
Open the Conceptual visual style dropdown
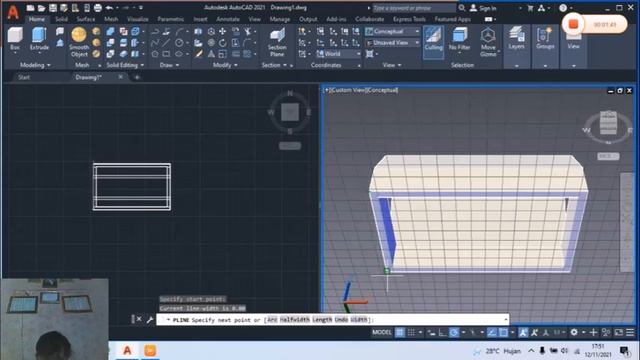[392, 31]
